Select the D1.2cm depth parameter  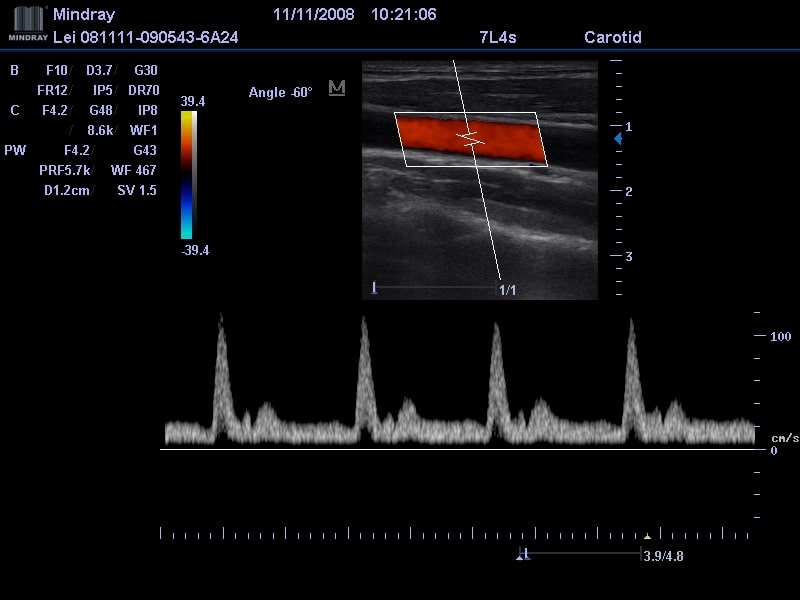point(66,190)
